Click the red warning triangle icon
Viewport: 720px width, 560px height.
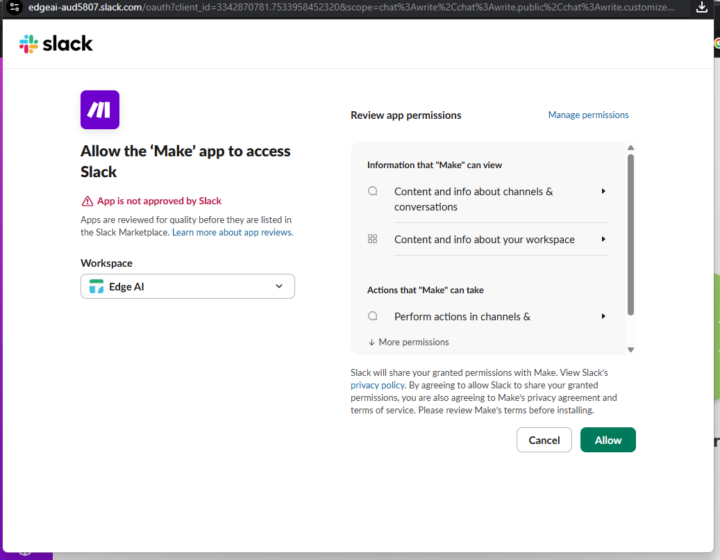87,201
